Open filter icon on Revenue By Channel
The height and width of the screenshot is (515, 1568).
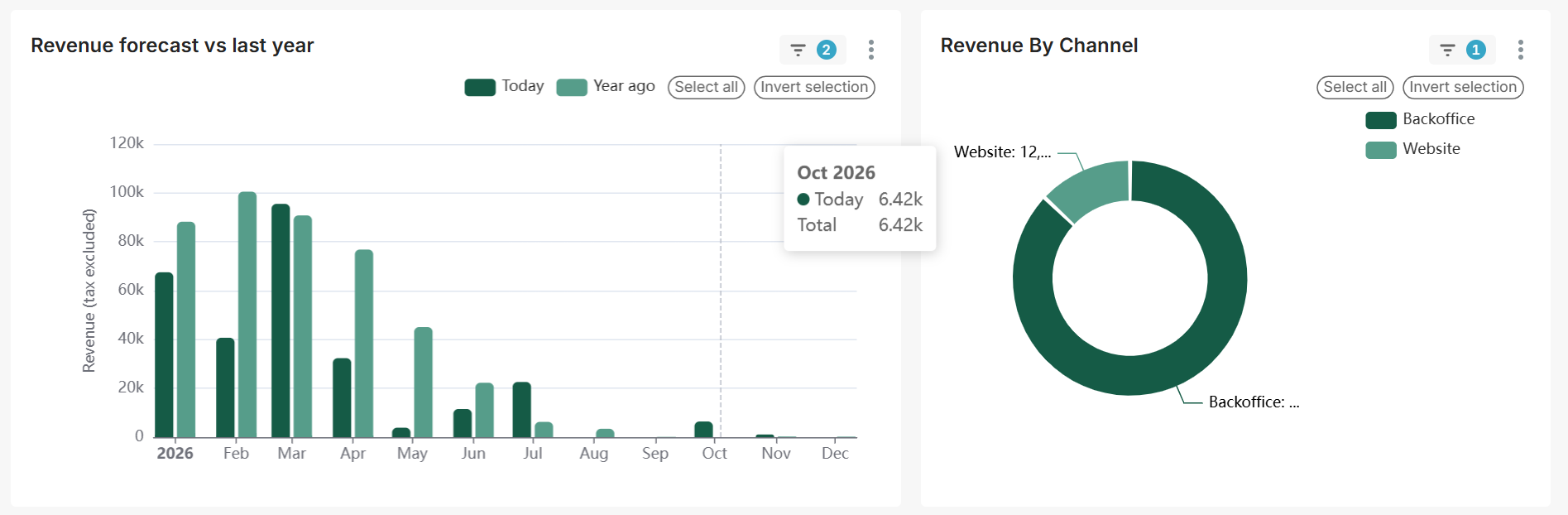(x=1447, y=51)
